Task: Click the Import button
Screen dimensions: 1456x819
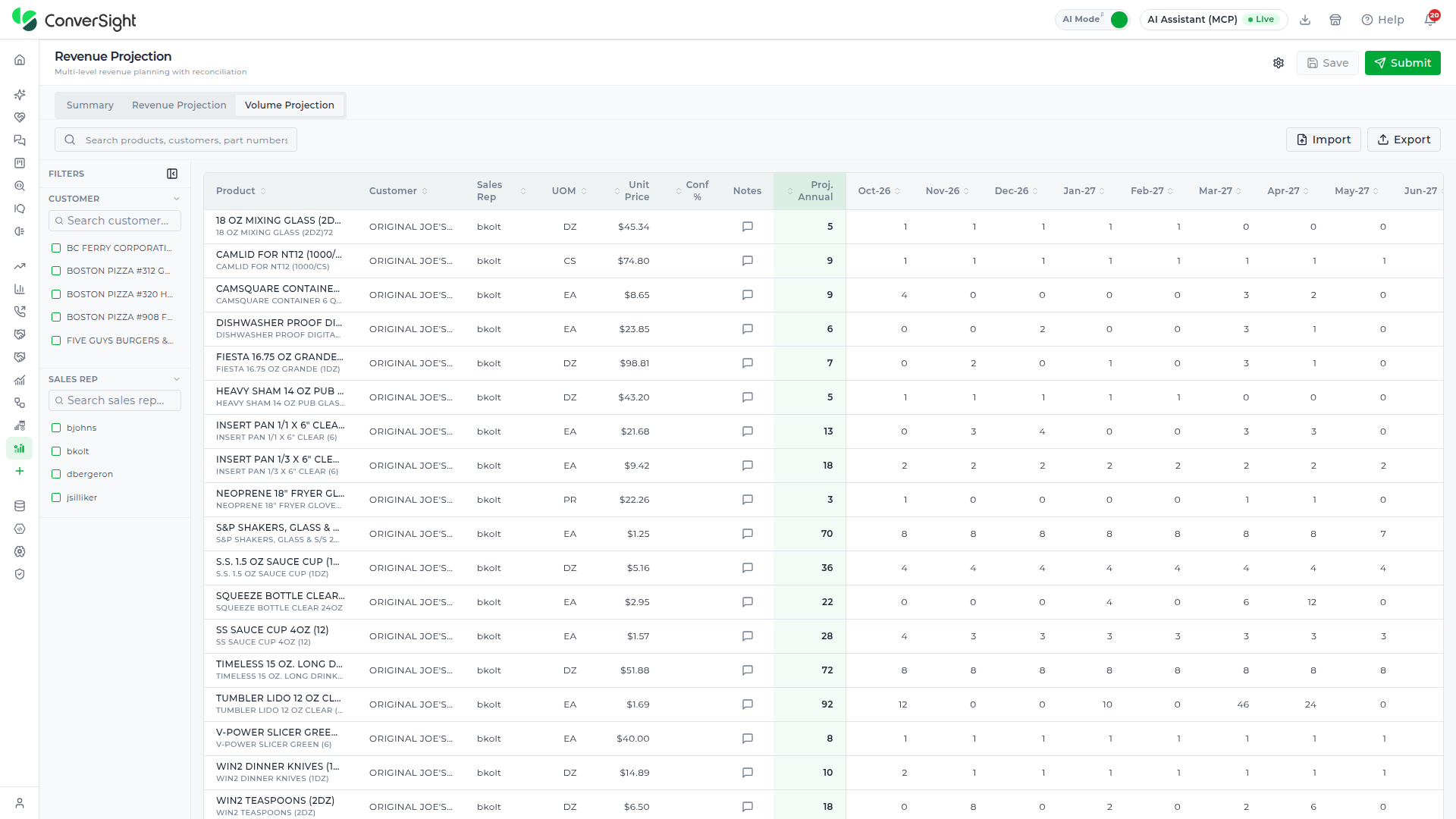Action: [x=1323, y=140]
